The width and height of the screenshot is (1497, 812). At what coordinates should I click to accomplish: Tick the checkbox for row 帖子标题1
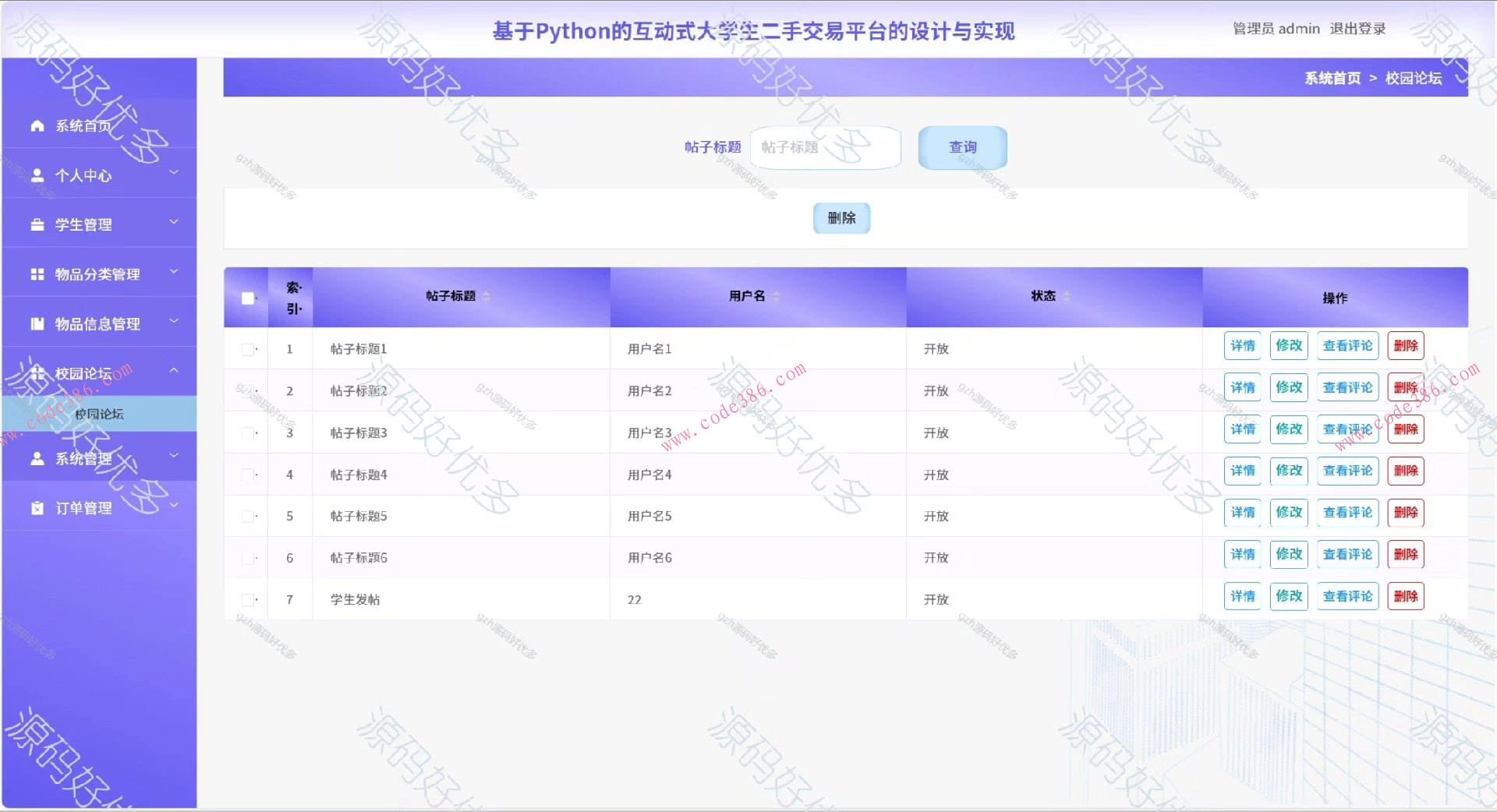(248, 349)
